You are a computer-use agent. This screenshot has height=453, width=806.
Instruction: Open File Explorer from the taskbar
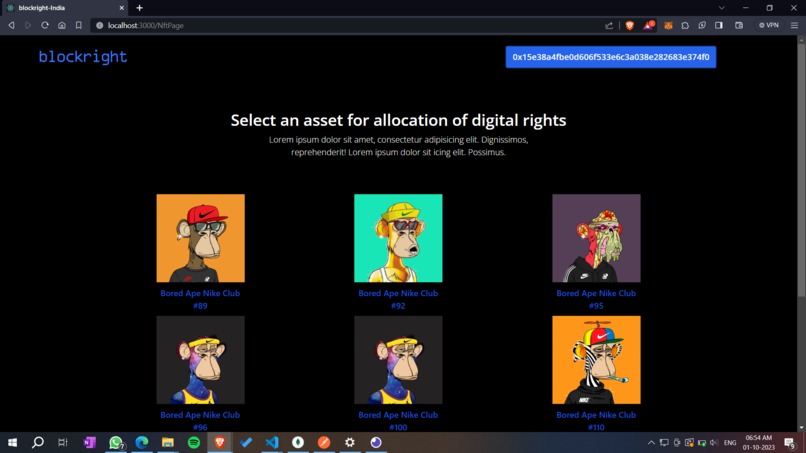tap(168, 442)
